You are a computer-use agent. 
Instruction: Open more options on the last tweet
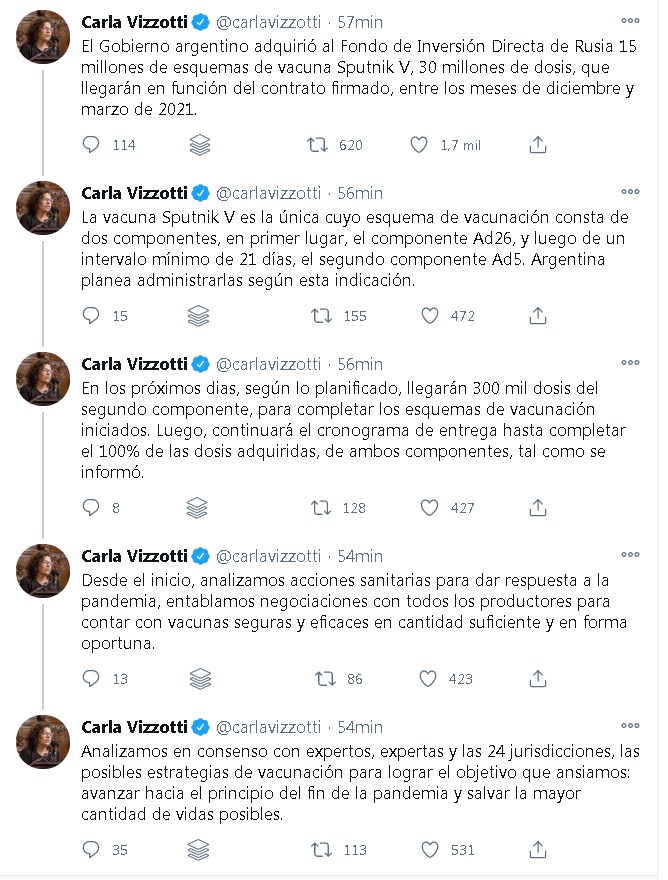[630, 726]
